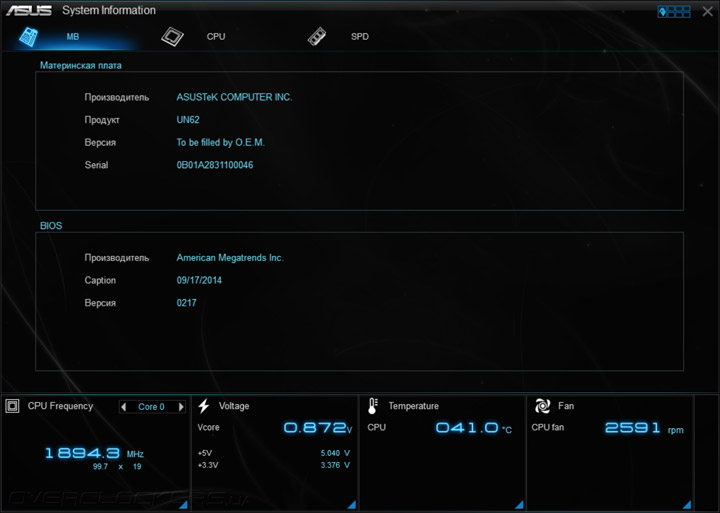This screenshot has height=513, width=720.
Task: Expand Temperature panel corner triangle
Action: 519,504
